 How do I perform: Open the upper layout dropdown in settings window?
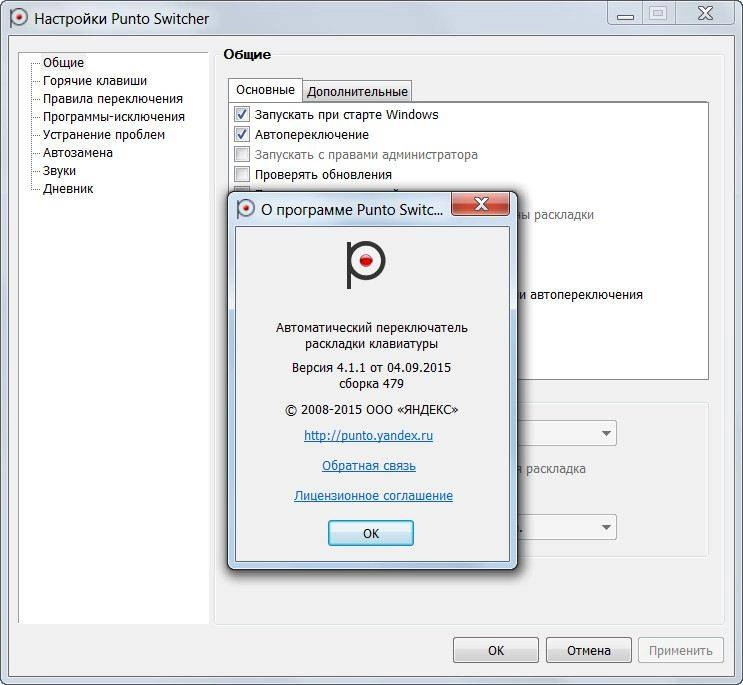click(606, 433)
